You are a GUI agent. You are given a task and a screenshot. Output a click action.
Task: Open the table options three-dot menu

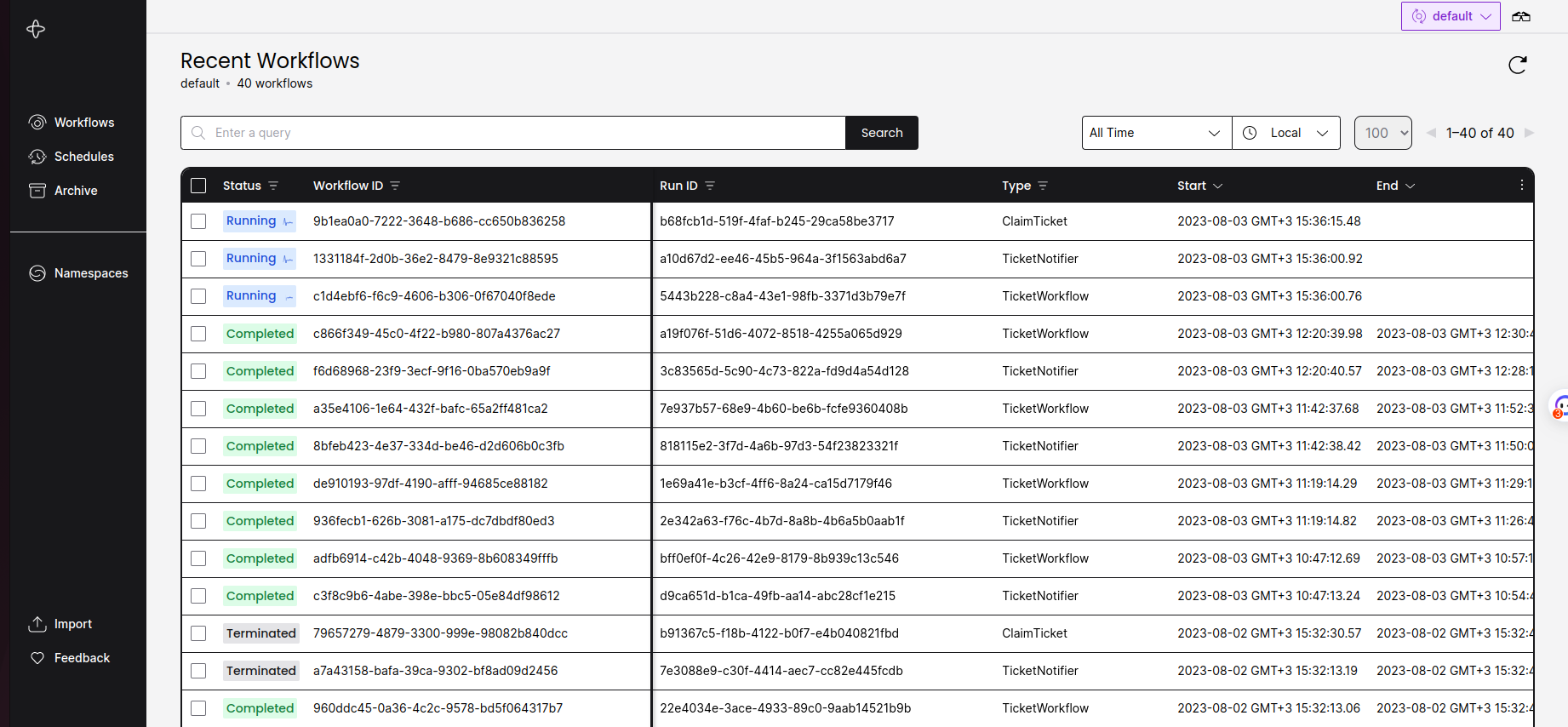click(x=1522, y=185)
